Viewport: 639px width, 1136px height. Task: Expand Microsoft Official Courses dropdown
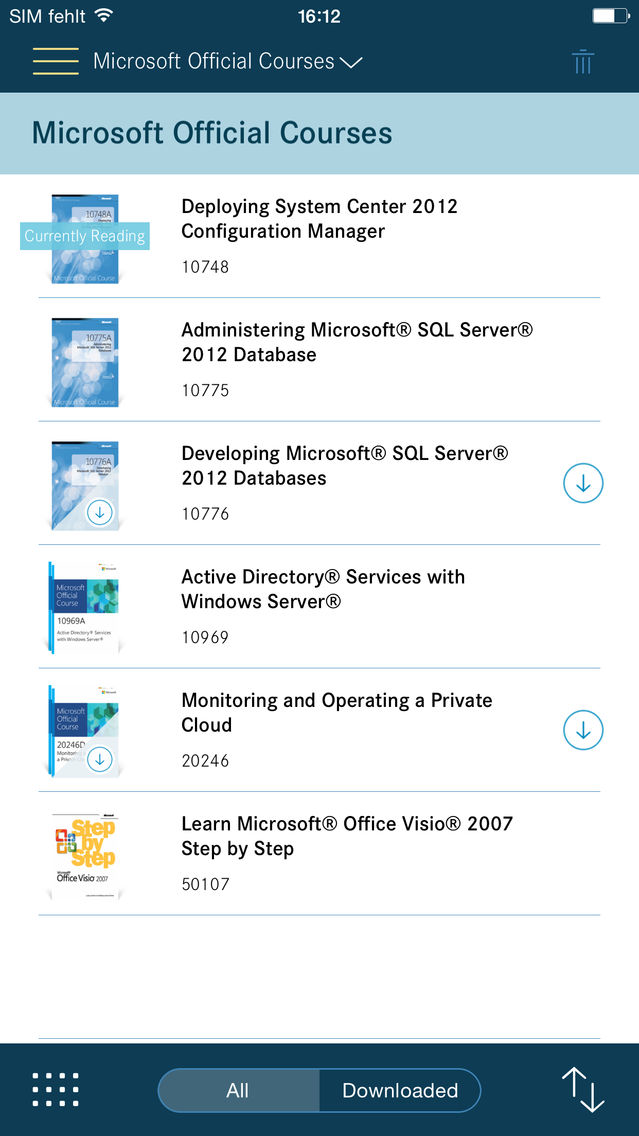pos(227,62)
